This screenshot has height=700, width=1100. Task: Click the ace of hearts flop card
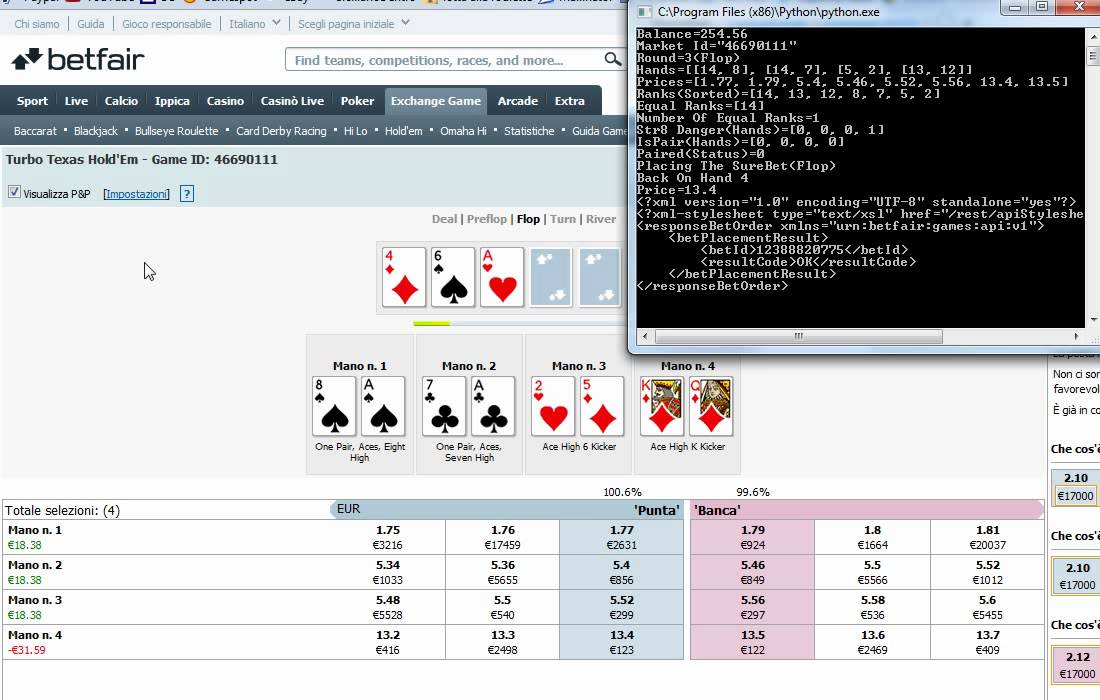[x=502, y=277]
